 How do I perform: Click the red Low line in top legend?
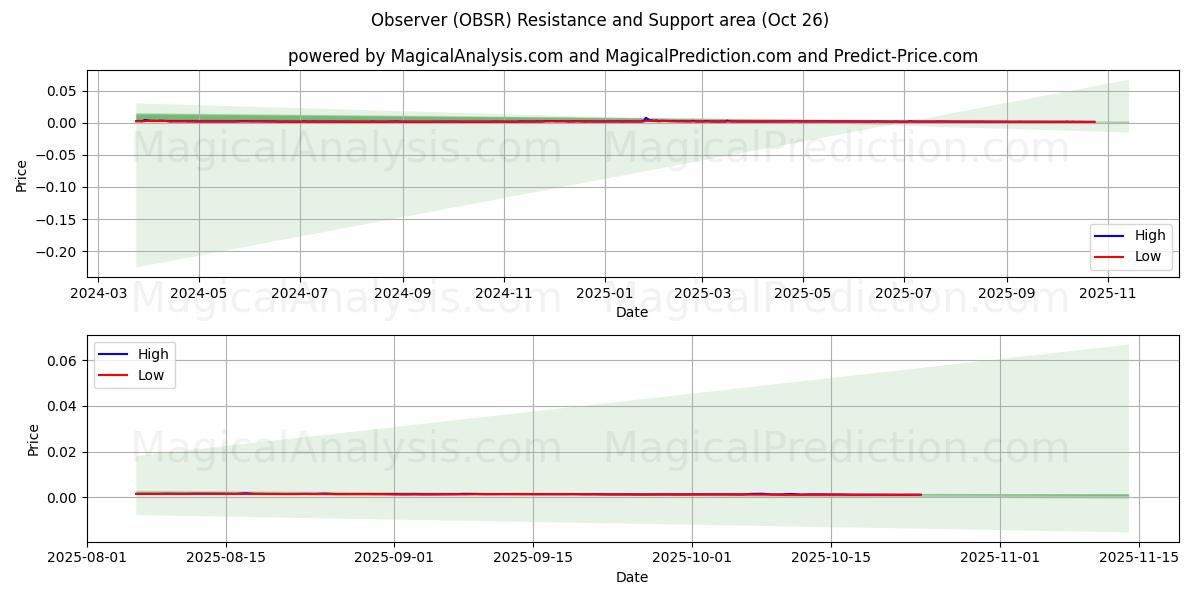tap(1109, 257)
